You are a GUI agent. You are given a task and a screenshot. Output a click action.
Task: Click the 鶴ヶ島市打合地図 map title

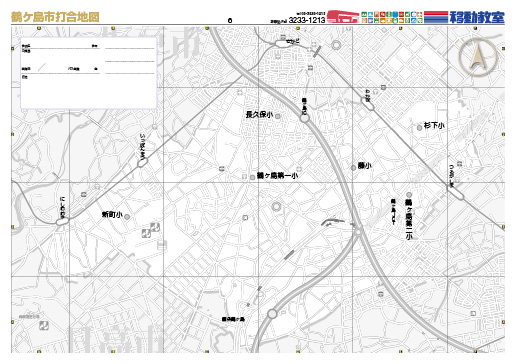[55, 17]
